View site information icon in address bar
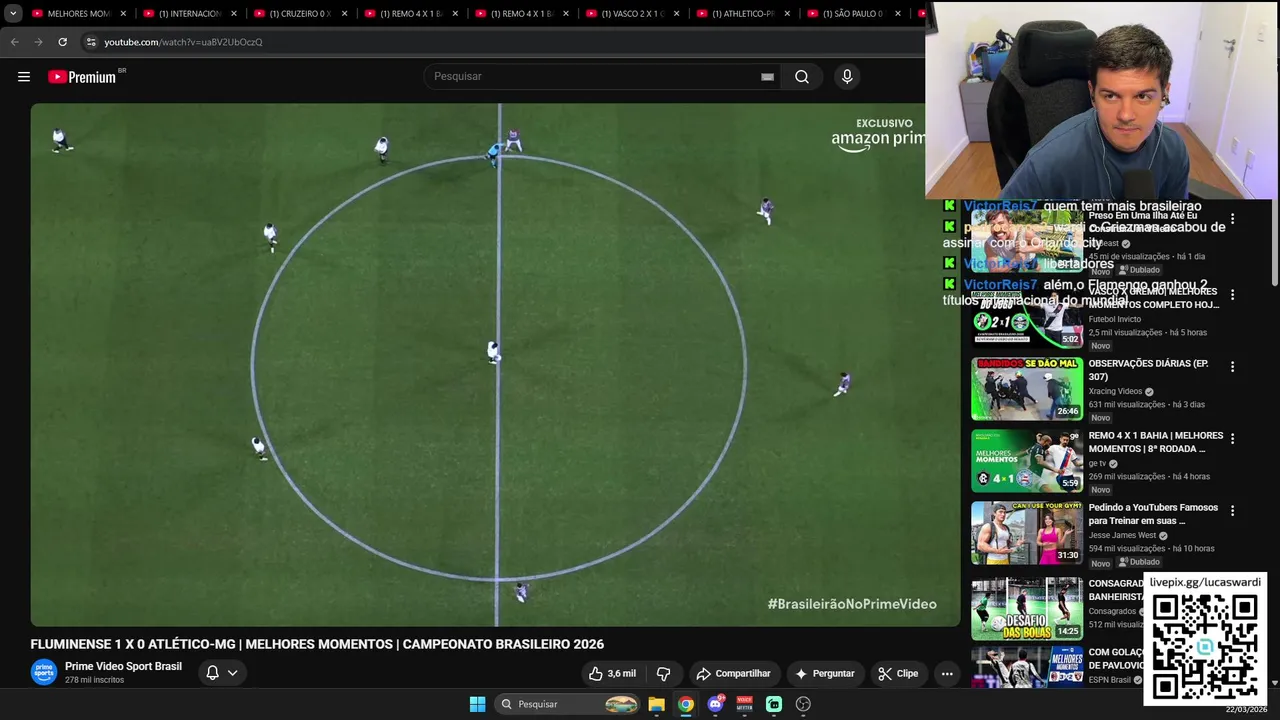 click(x=91, y=42)
